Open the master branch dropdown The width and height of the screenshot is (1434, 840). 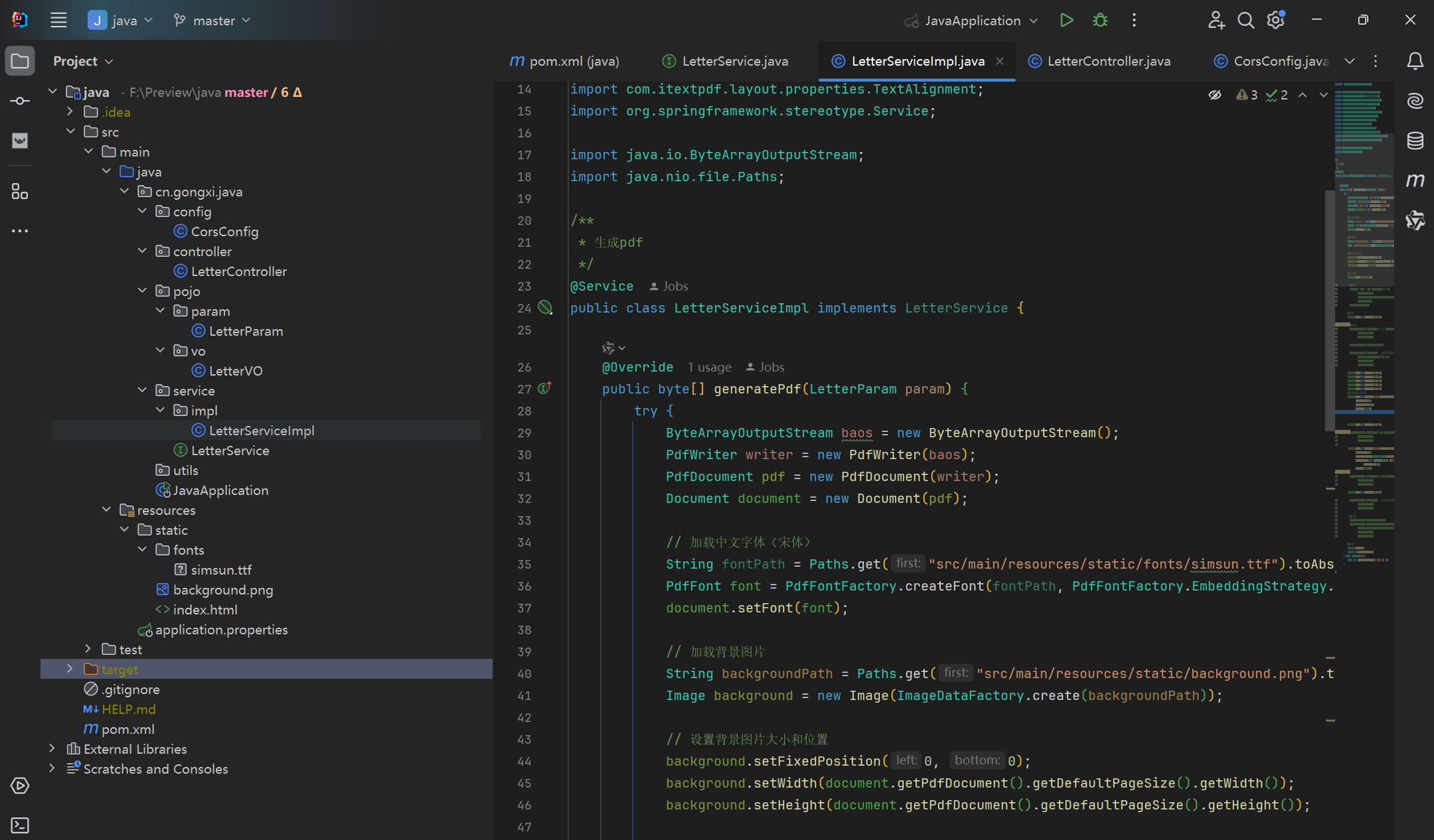212,20
